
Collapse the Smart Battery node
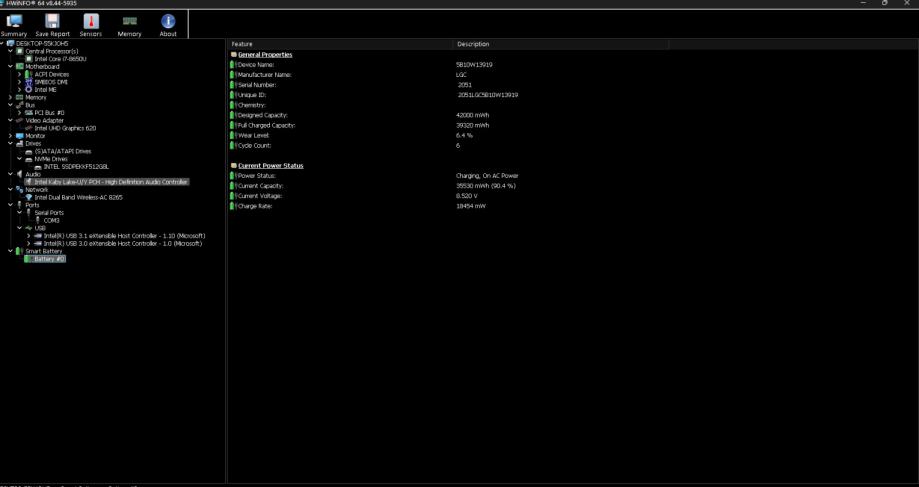(x=11, y=251)
